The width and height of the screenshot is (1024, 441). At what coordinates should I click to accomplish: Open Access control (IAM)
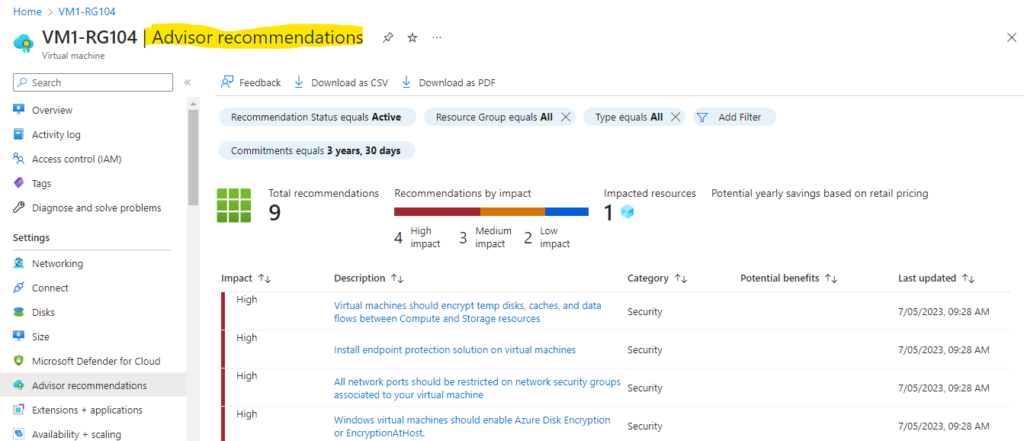point(76,159)
